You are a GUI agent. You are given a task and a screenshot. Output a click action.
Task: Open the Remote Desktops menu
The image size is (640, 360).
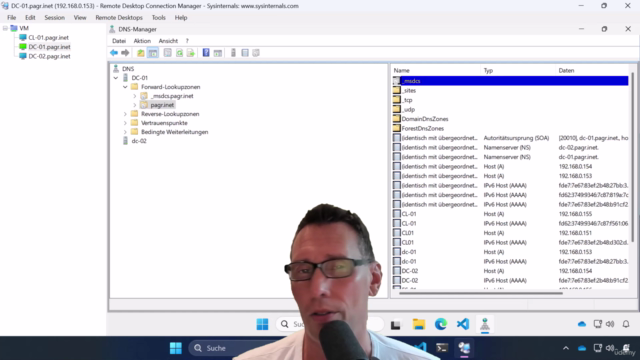(x=119, y=18)
